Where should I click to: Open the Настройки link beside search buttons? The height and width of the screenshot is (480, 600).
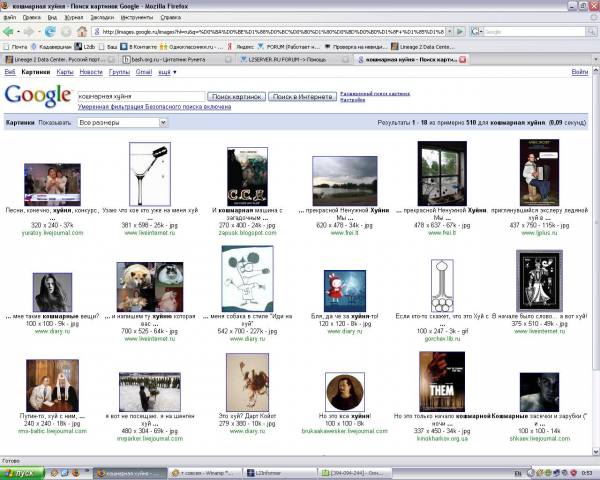pyautogui.click(x=352, y=100)
